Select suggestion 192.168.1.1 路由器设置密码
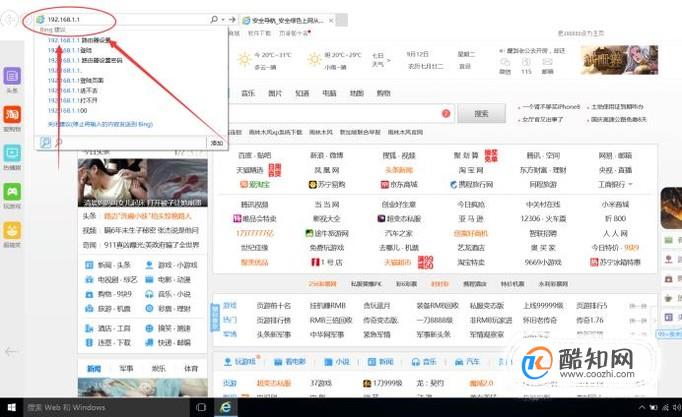This screenshot has width=682, height=417. point(85,60)
